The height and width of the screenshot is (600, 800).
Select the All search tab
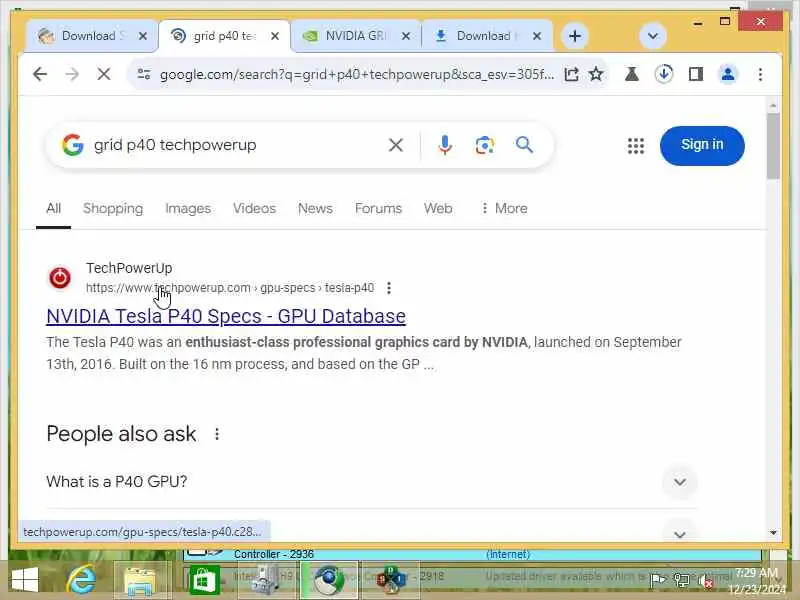pyautogui.click(x=54, y=208)
